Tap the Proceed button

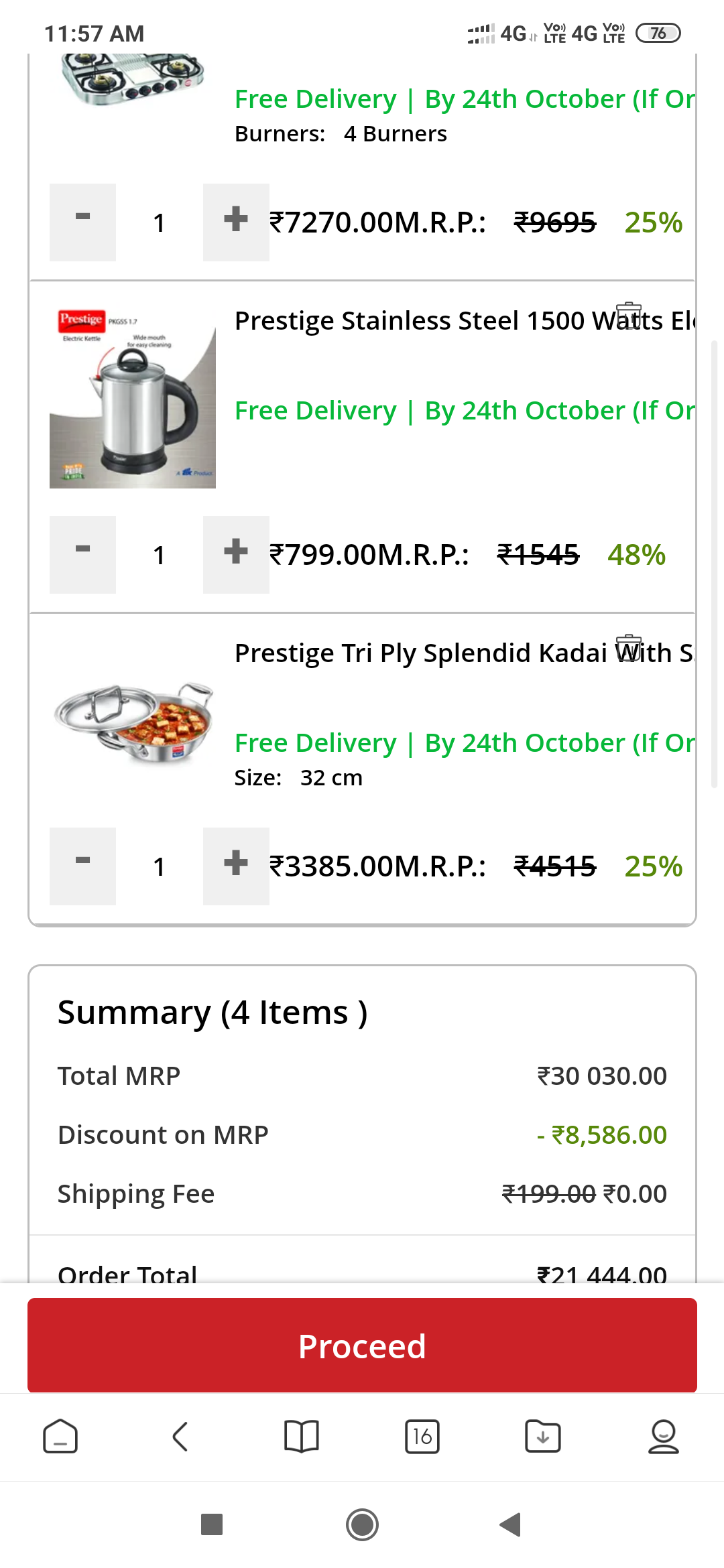pos(362,1346)
